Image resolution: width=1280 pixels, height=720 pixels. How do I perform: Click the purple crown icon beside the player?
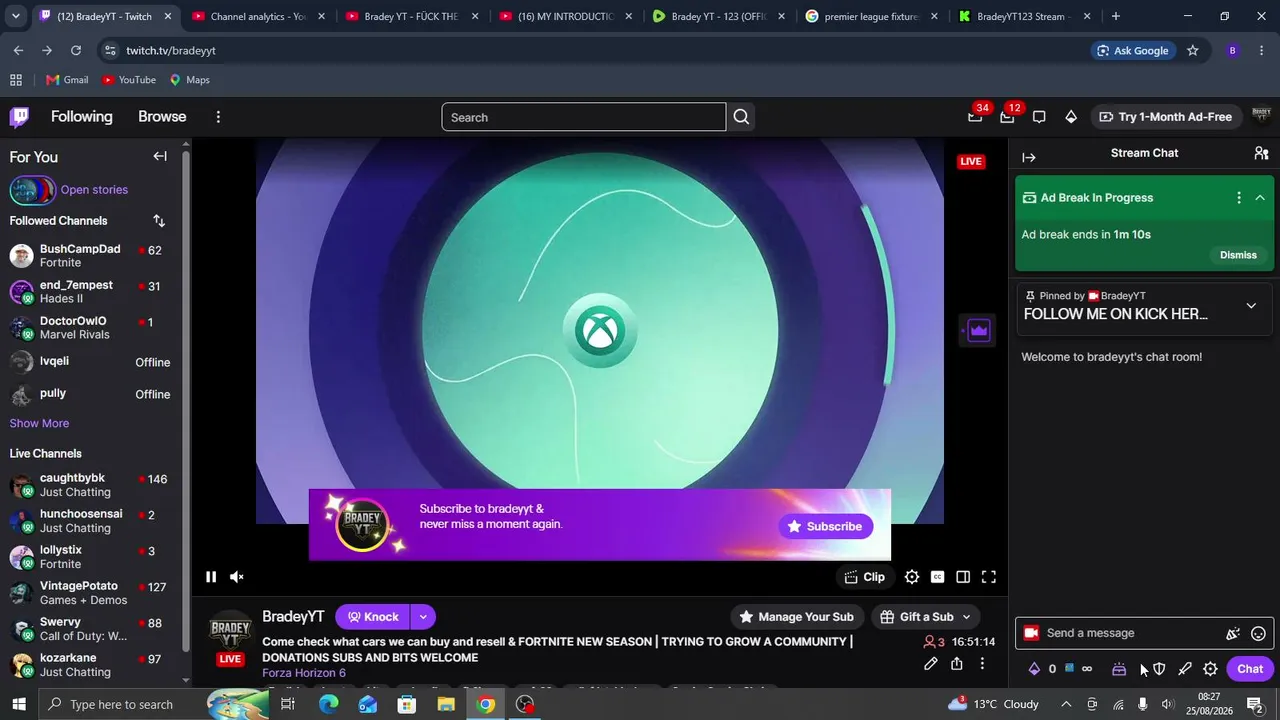(978, 331)
